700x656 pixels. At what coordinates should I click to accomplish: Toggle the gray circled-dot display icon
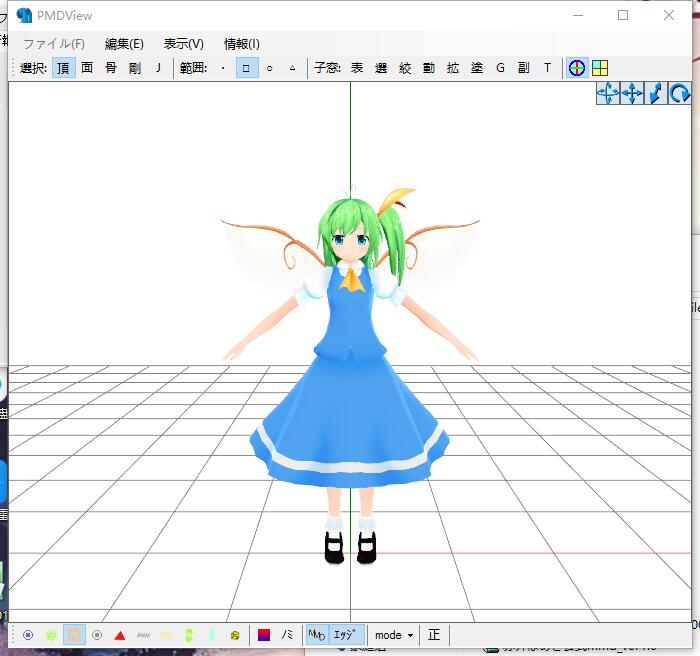pyautogui.click(x=97, y=635)
